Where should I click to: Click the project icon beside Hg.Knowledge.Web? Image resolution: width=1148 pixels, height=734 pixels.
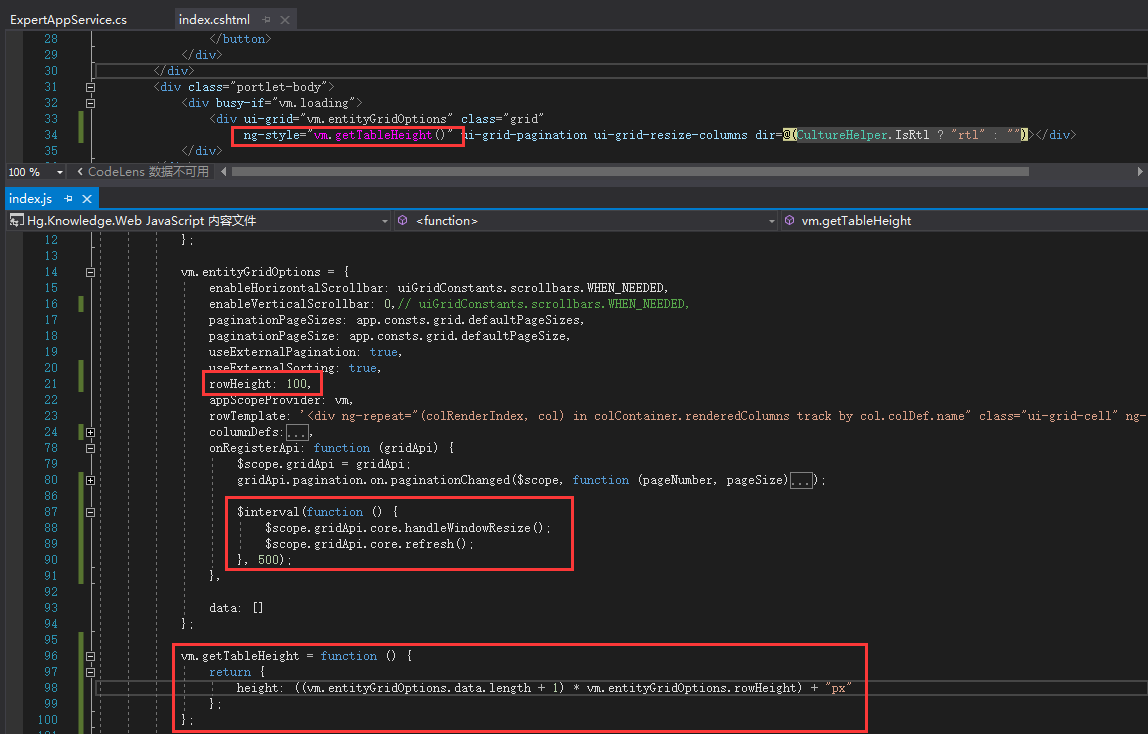coord(16,220)
